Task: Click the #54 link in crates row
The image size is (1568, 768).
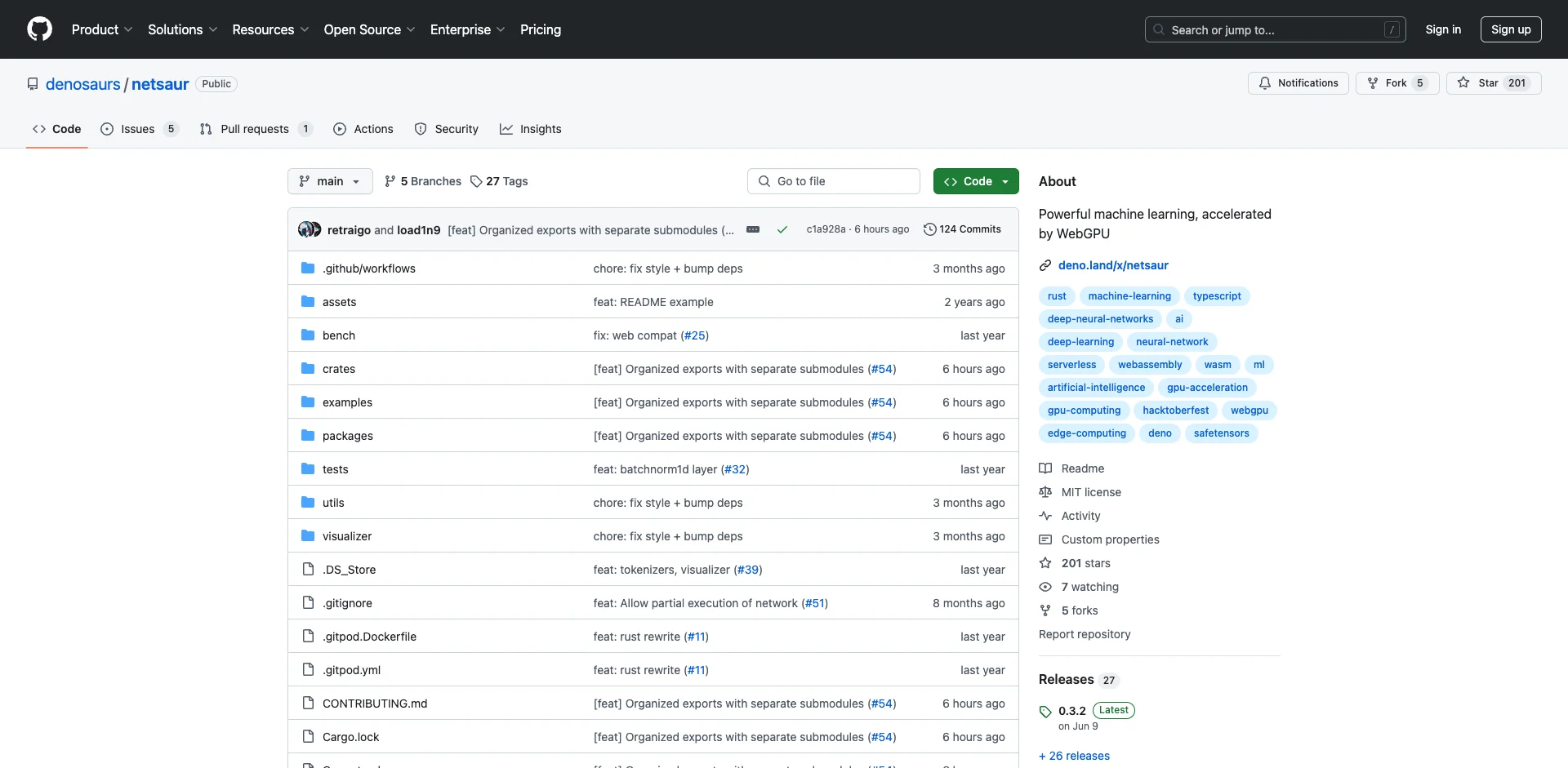Action: [x=882, y=369]
